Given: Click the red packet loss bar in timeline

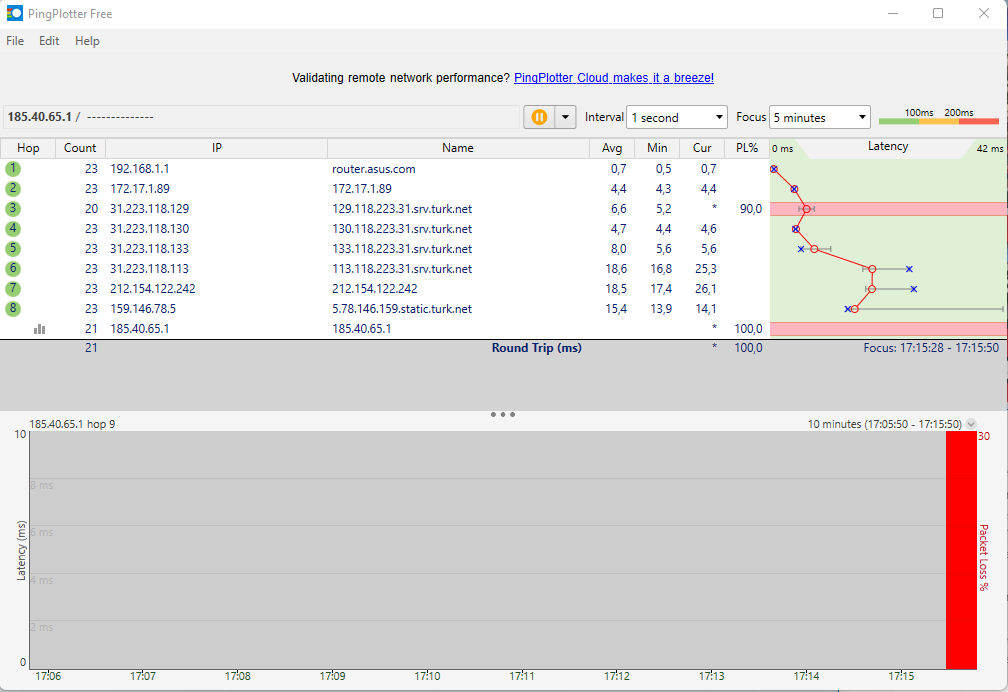Looking at the screenshot, I should 961,550.
